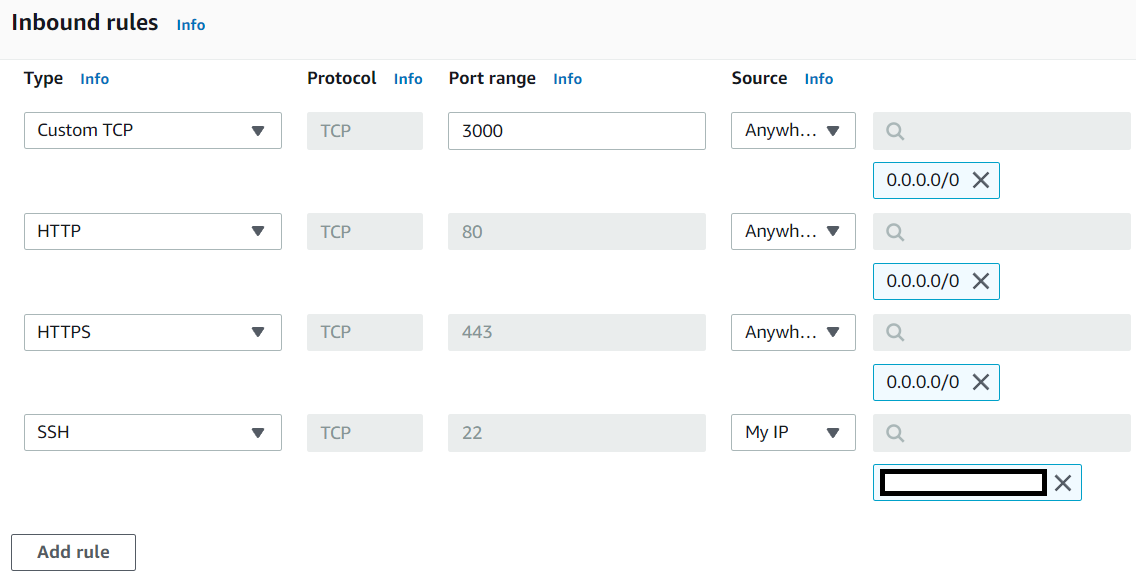Screen dimensions: 1136x583
Task: Click search icon in Custom TCP source field
Action: click(x=895, y=131)
